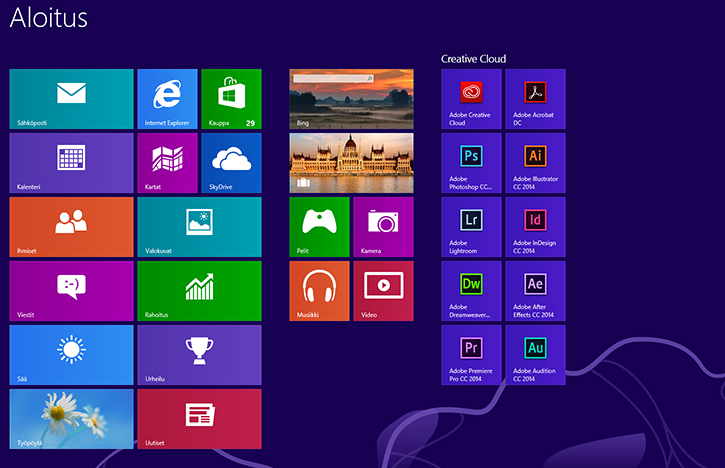Open the Rahoitus finance tile
Screen dimensions: 725x468
(199, 291)
